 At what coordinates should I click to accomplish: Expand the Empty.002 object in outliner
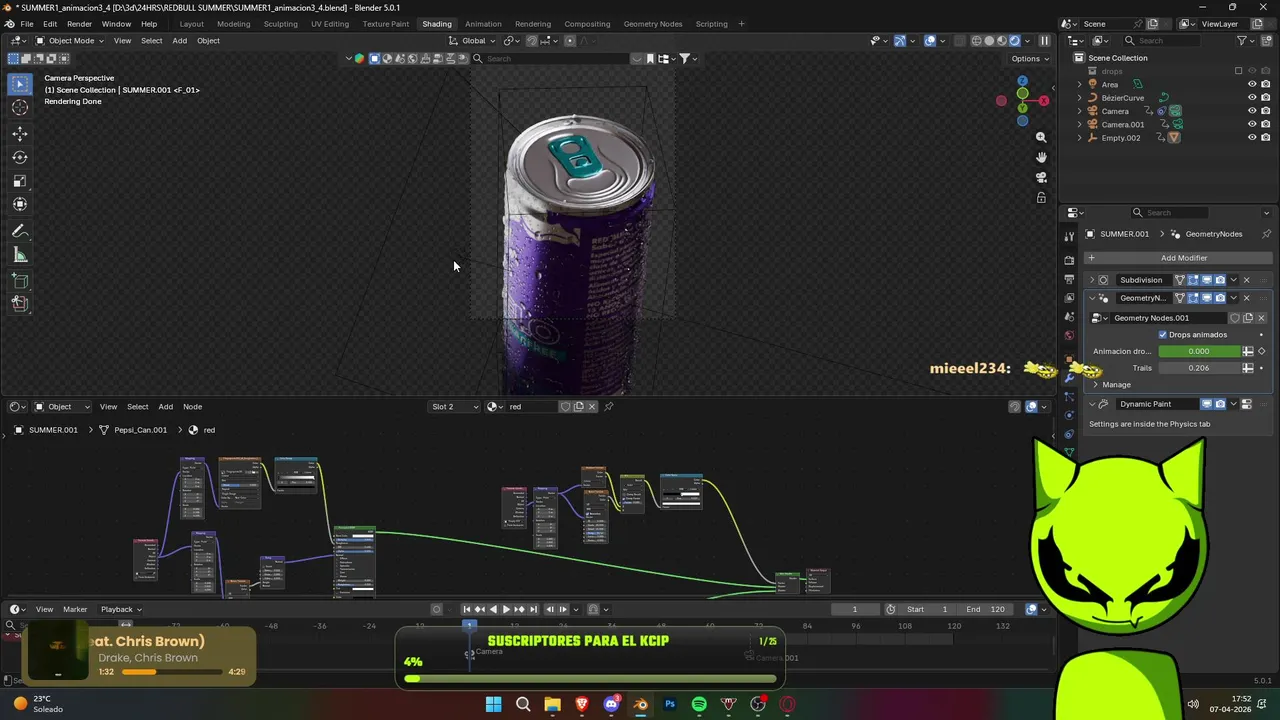tap(1079, 138)
